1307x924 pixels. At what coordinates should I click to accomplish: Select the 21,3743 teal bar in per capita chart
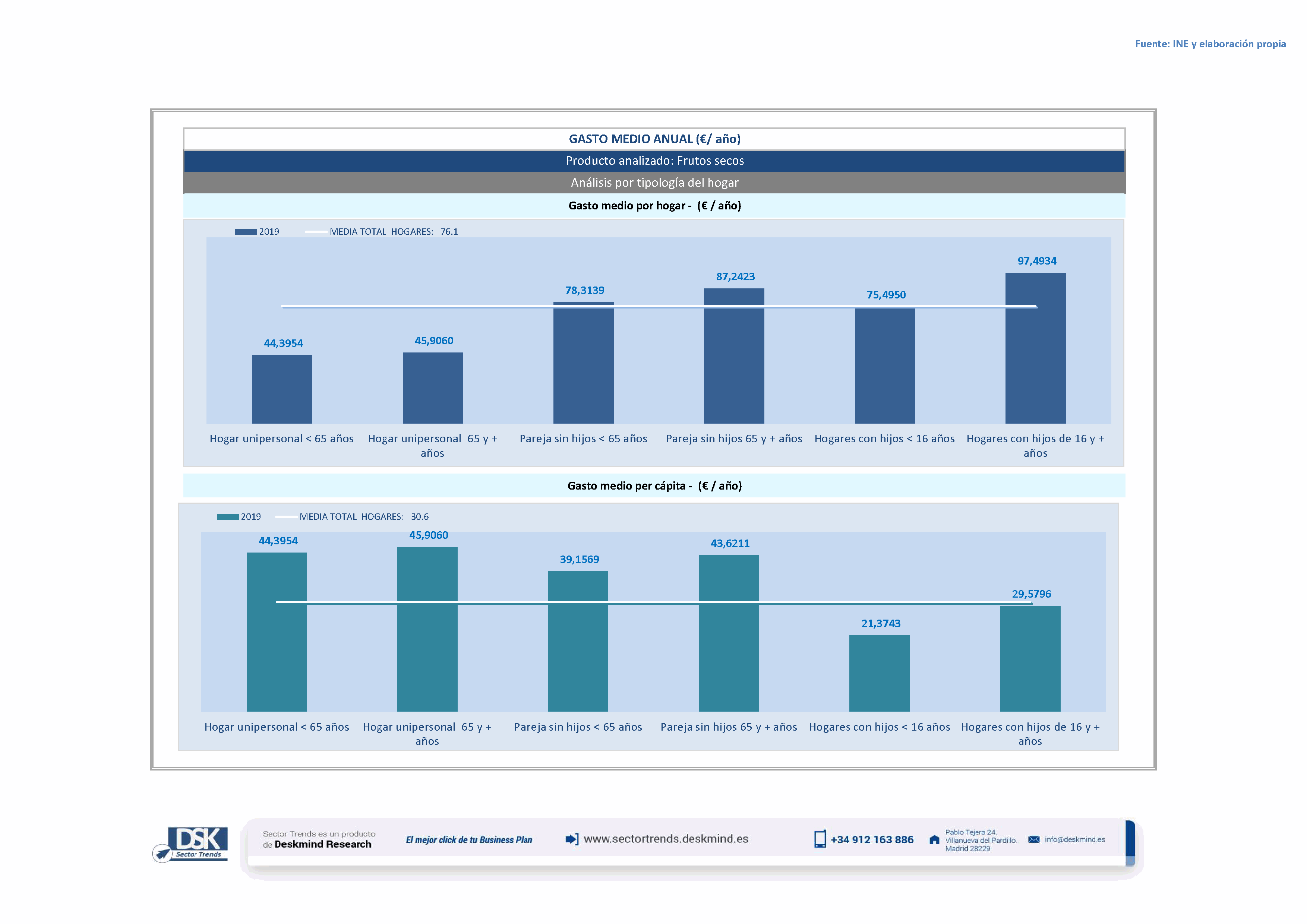click(x=879, y=673)
